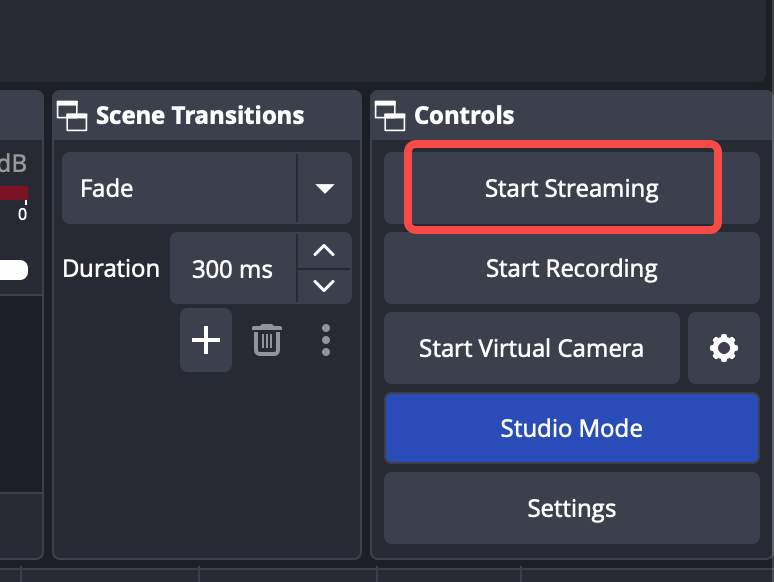Click the red audio meter bar

click(x=14, y=193)
